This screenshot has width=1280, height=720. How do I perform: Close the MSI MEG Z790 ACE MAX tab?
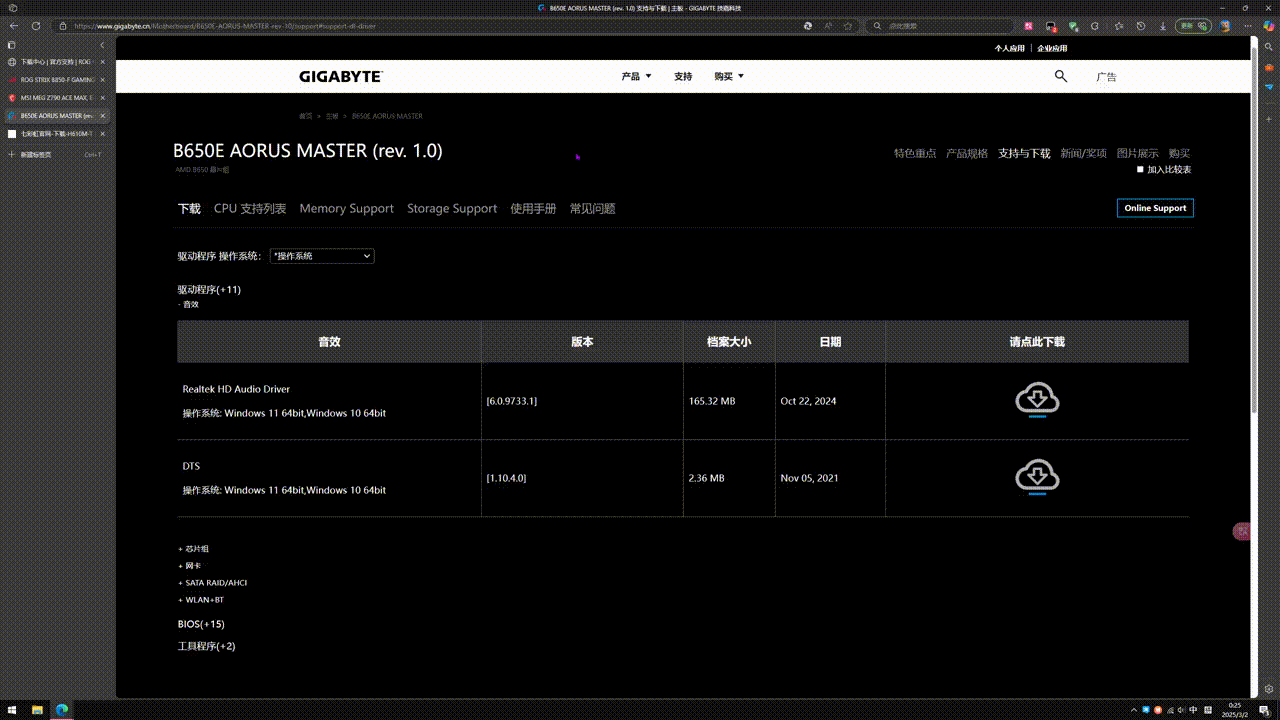tap(102, 98)
